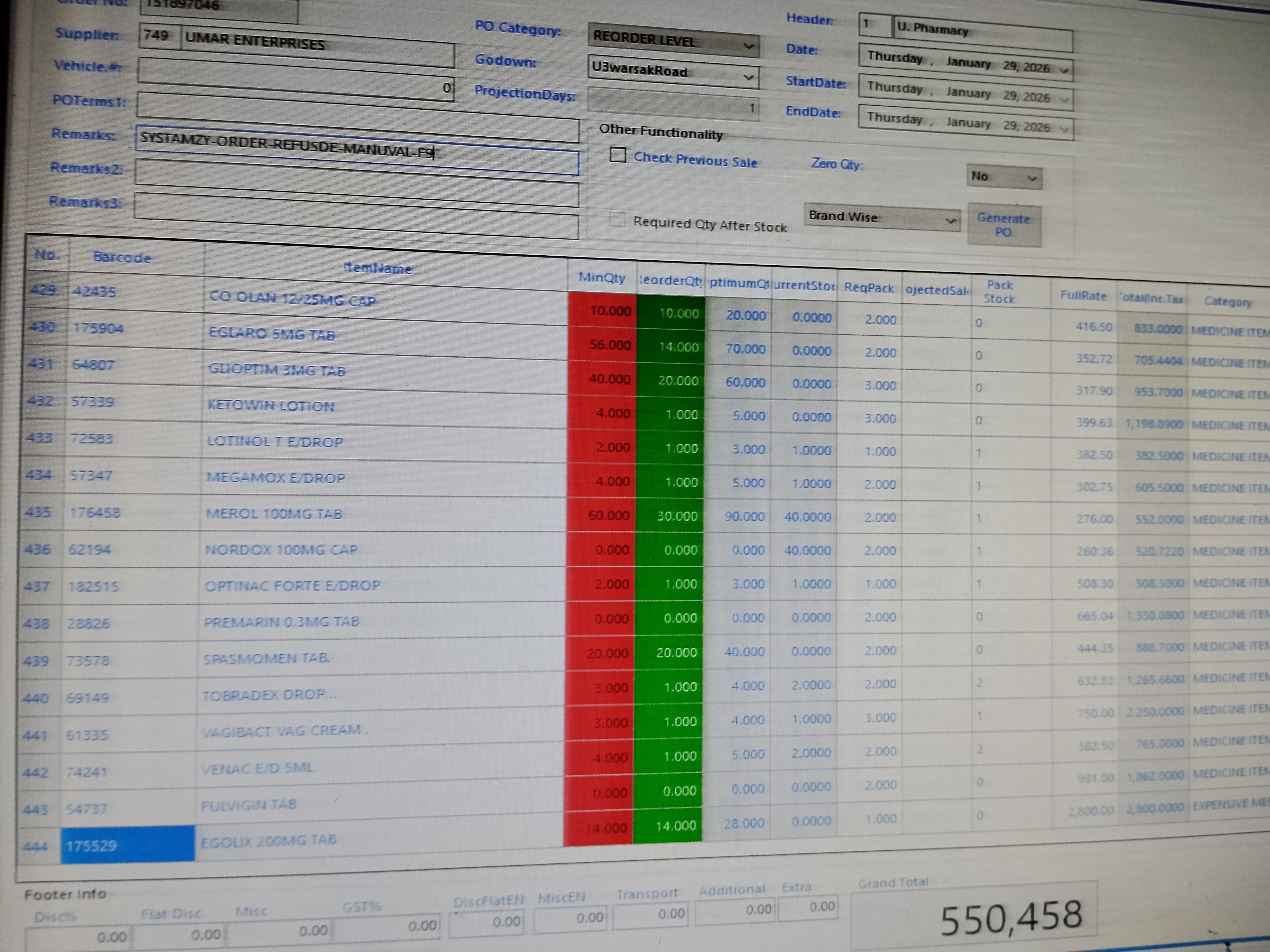Open the PO Category dropdown
This screenshot has height=952, width=1270.
pyautogui.click(x=748, y=46)
